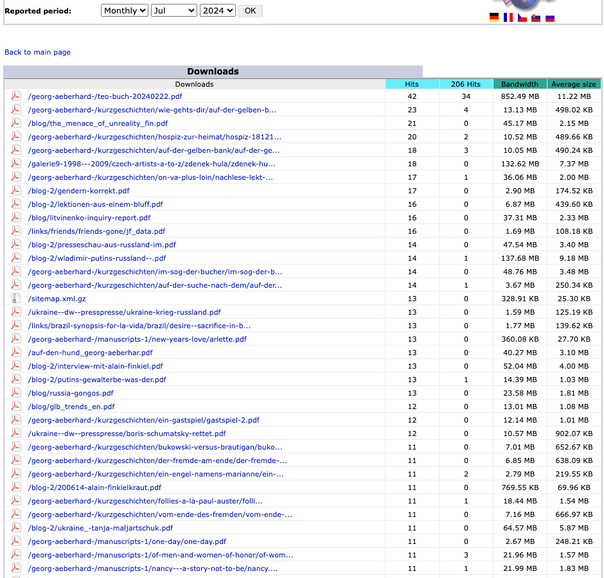Click PDF icon for gastspiel-2.pdf

[x=16, y=419]
